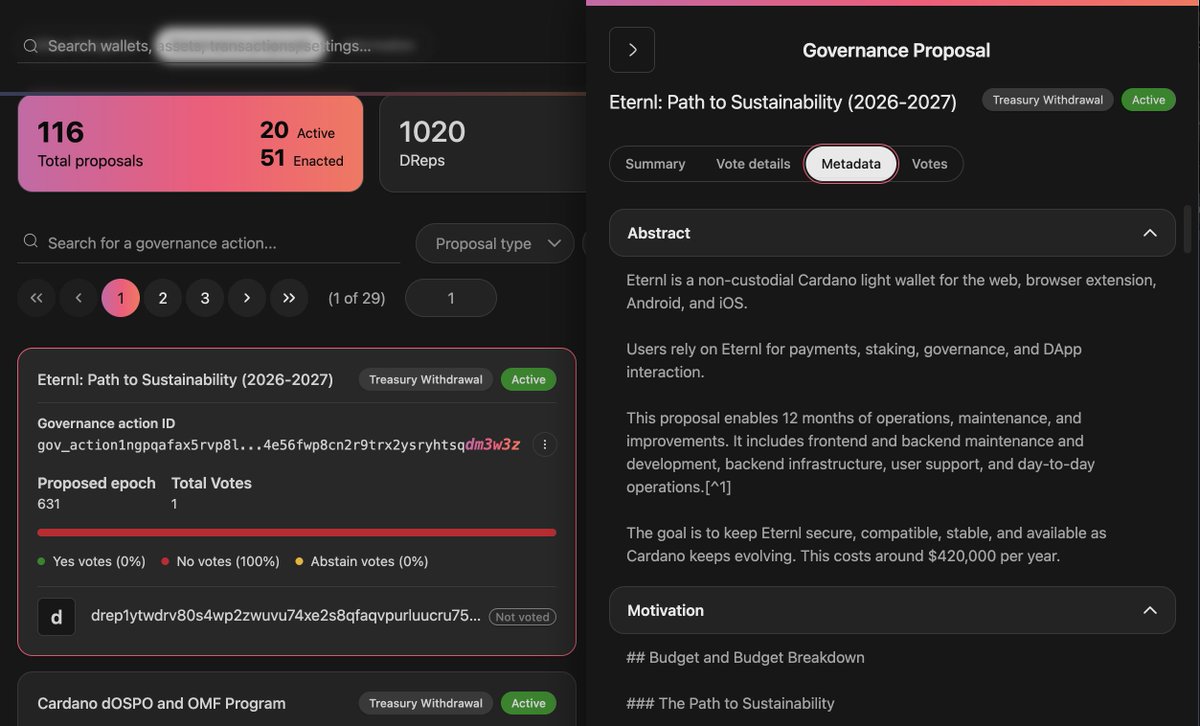Jump to the first page with the double-left arrow

[x=37, y=298]
